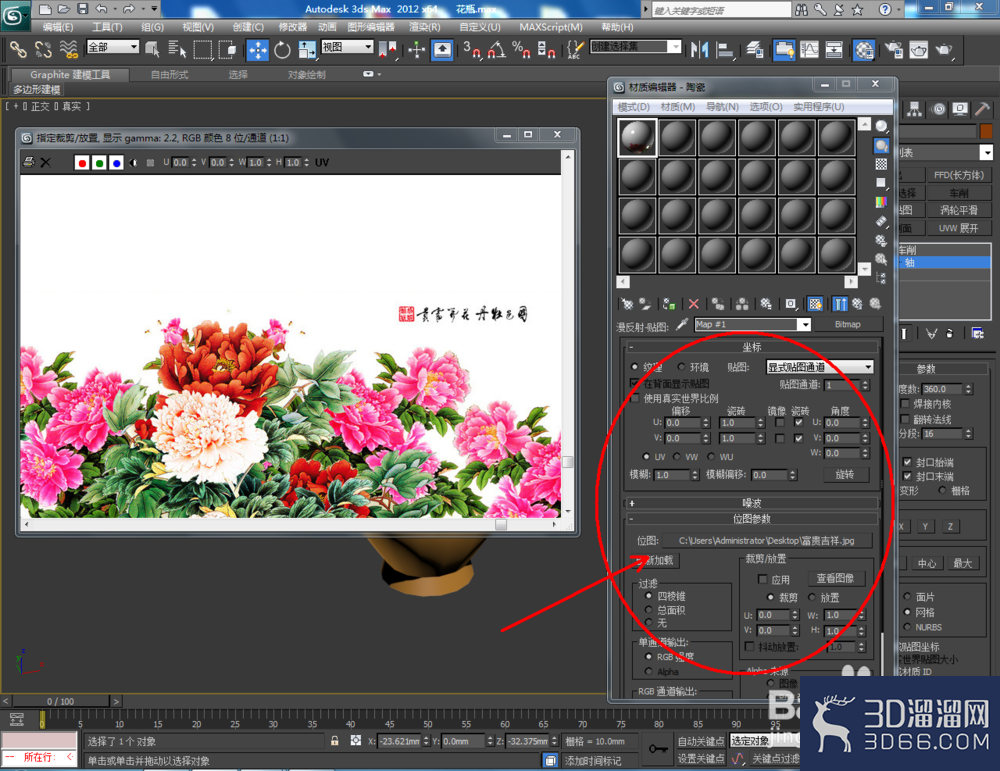This screenshot has height=771, width=1000.
Task: Collapse the 坐标 rollout
Action: [x=752, y=347]
